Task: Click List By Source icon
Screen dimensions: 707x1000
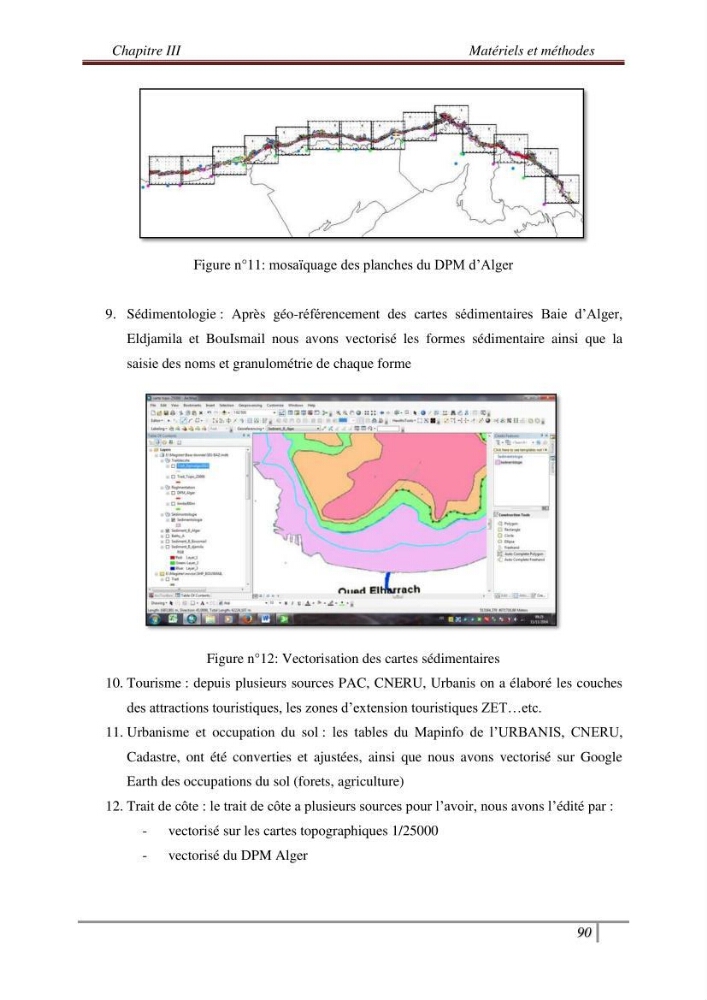Action: point(157,442)
